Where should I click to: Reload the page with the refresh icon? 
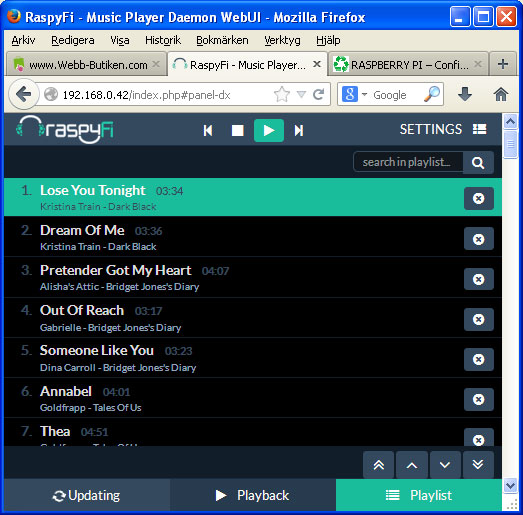coord(319,94)
